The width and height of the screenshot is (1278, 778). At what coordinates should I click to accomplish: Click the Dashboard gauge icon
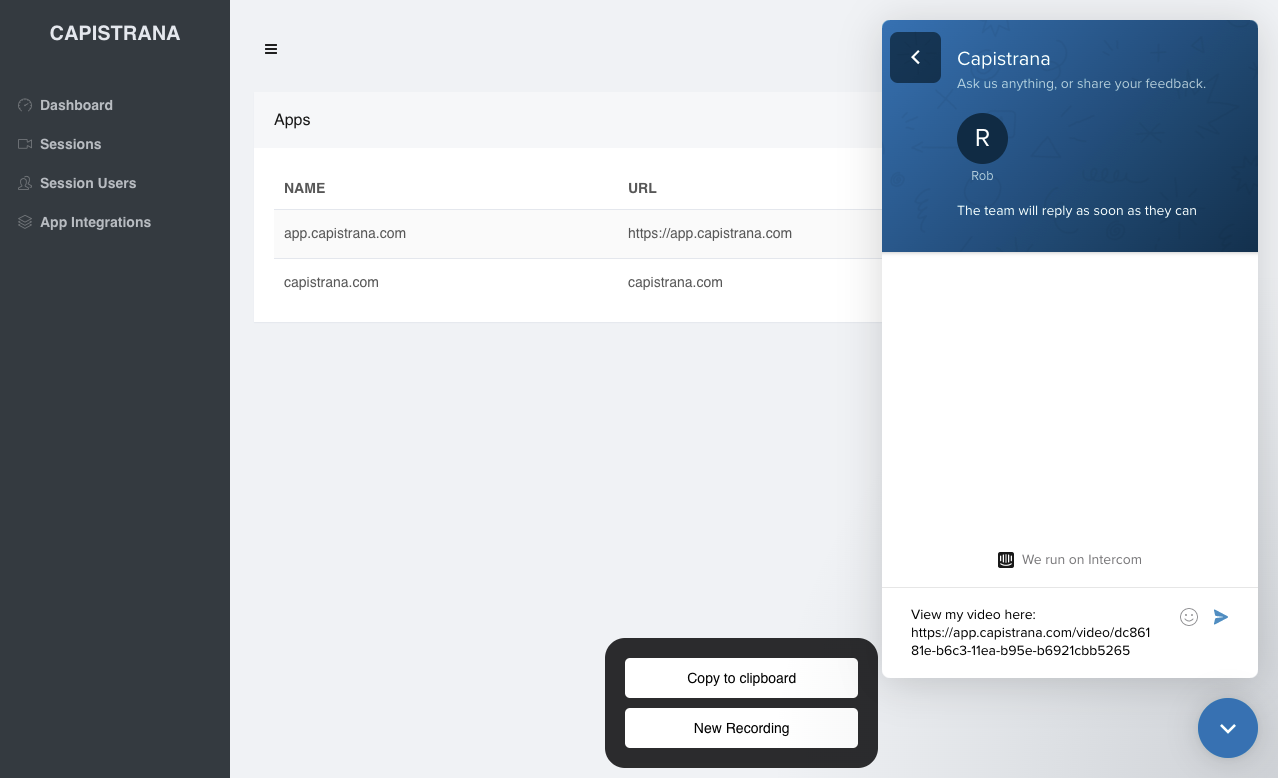click(25, 105)
